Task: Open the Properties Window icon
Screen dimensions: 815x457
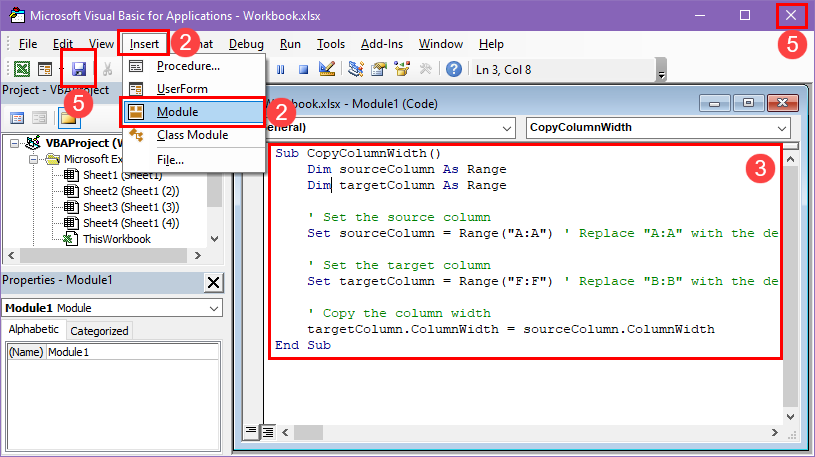Action: (379, 69)
